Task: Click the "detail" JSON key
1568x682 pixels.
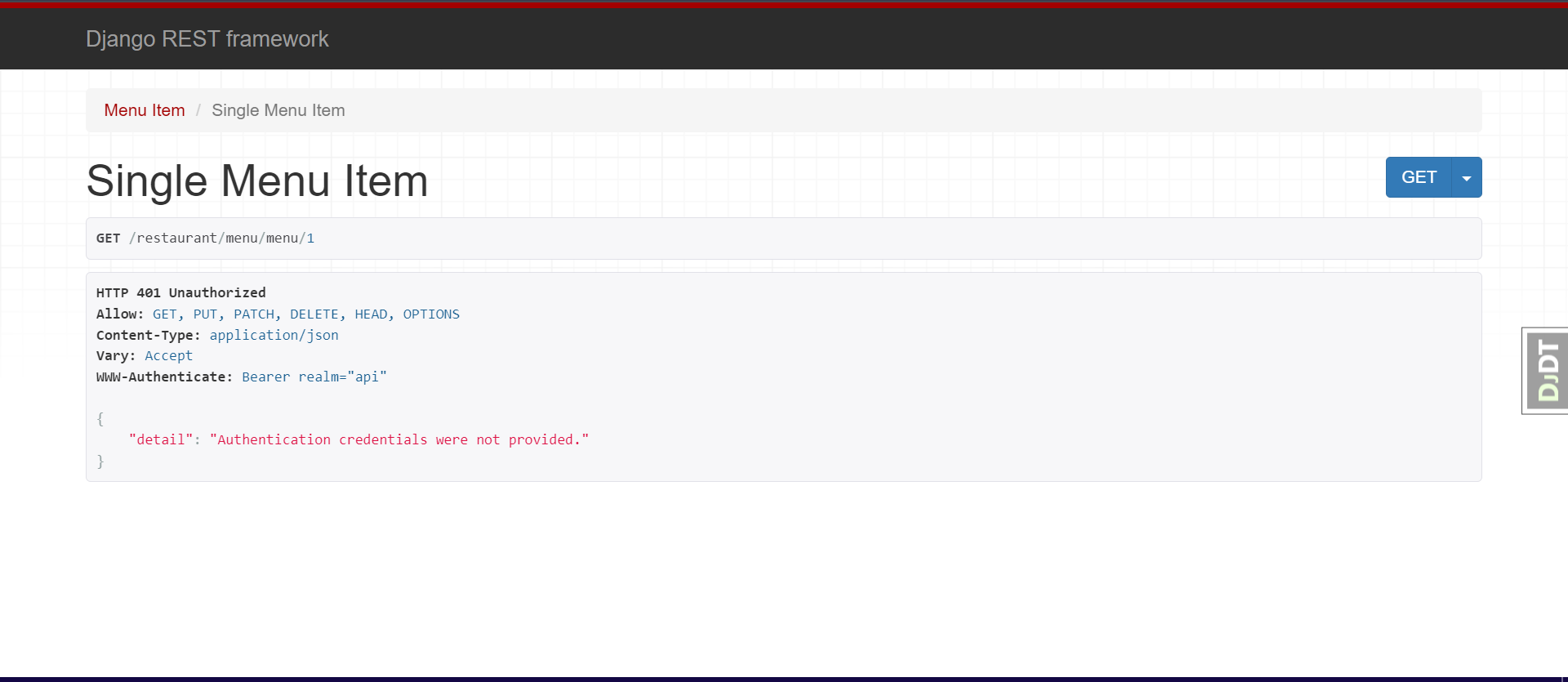Action: [161, 439]
